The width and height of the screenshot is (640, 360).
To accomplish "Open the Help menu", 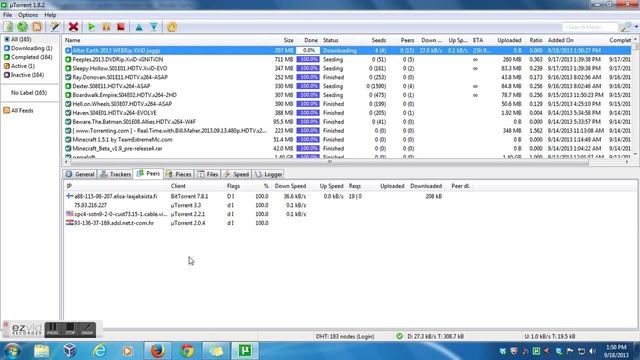I will tap(50, 15).
